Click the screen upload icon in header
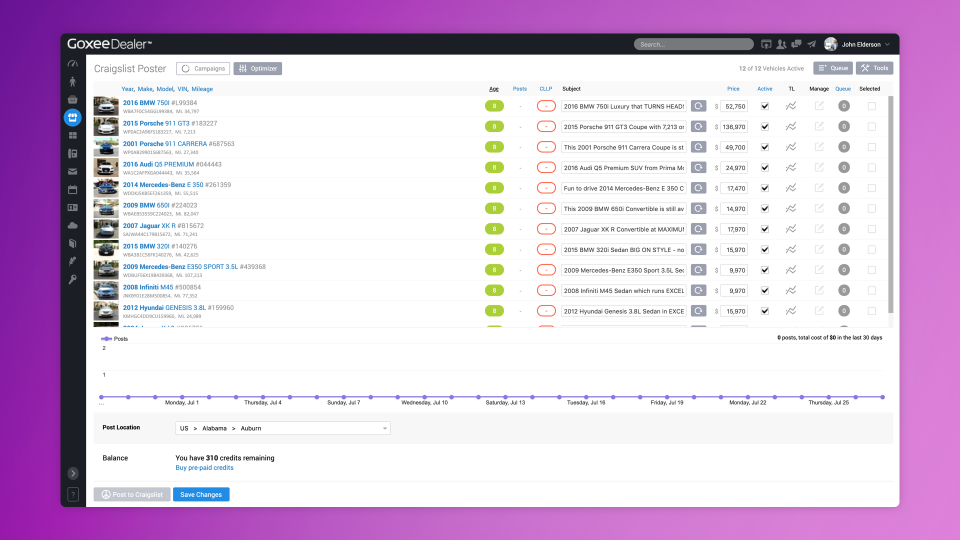 click(766, 44)
